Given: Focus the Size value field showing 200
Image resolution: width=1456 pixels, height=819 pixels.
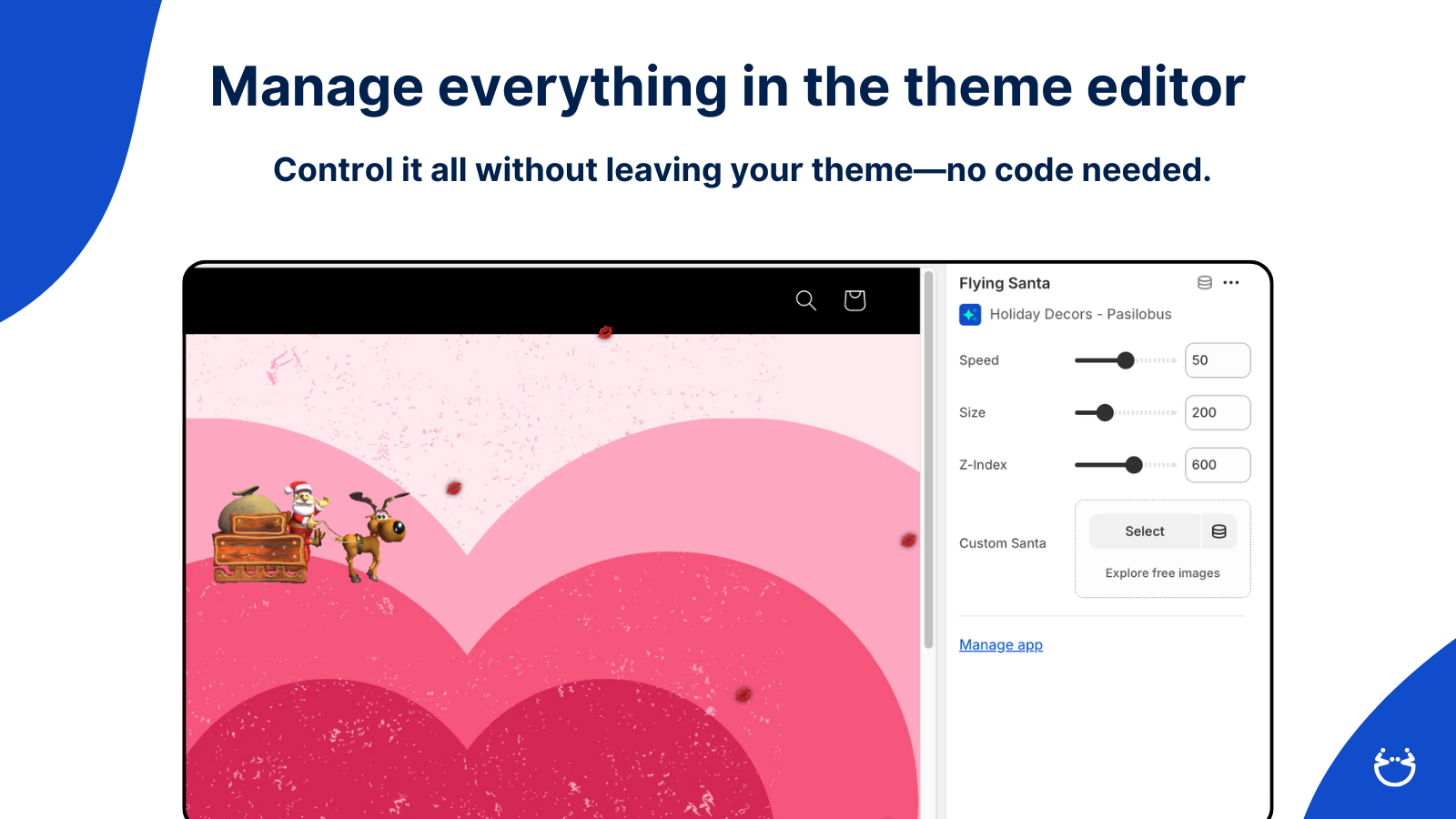Looking at the screenshot, I should (x=1218, y=413).
